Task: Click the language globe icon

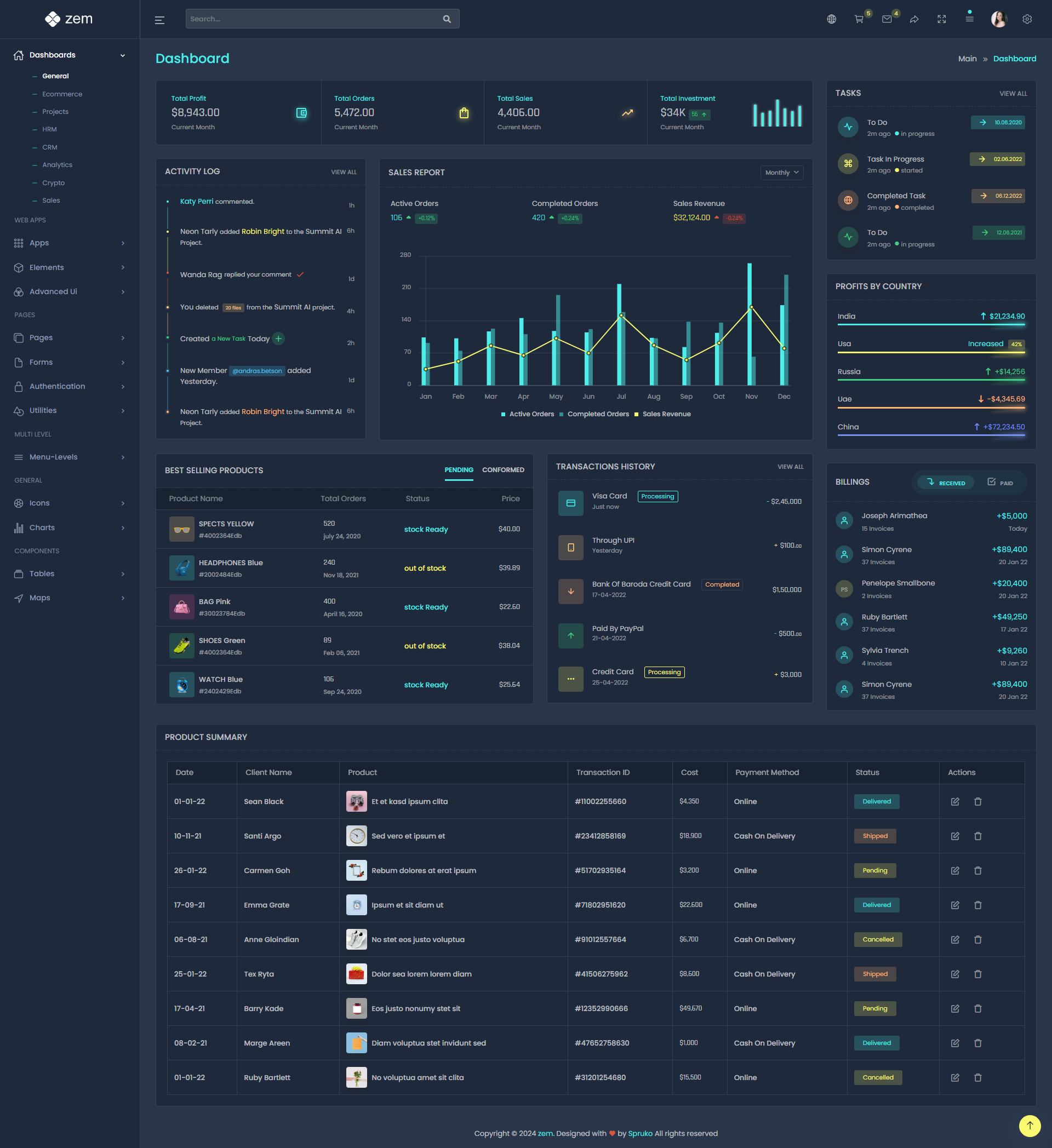Action: [x=832, y=19]
